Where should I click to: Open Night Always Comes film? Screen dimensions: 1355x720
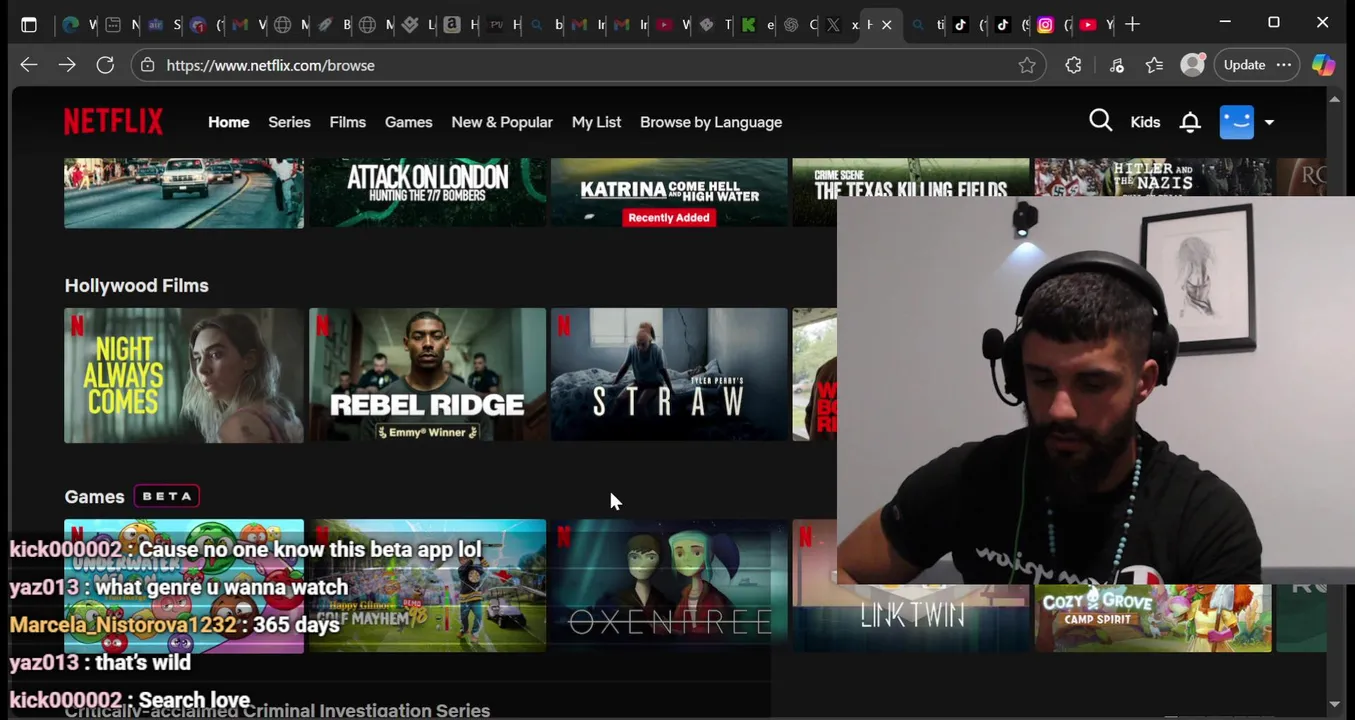tap(184, 375)
